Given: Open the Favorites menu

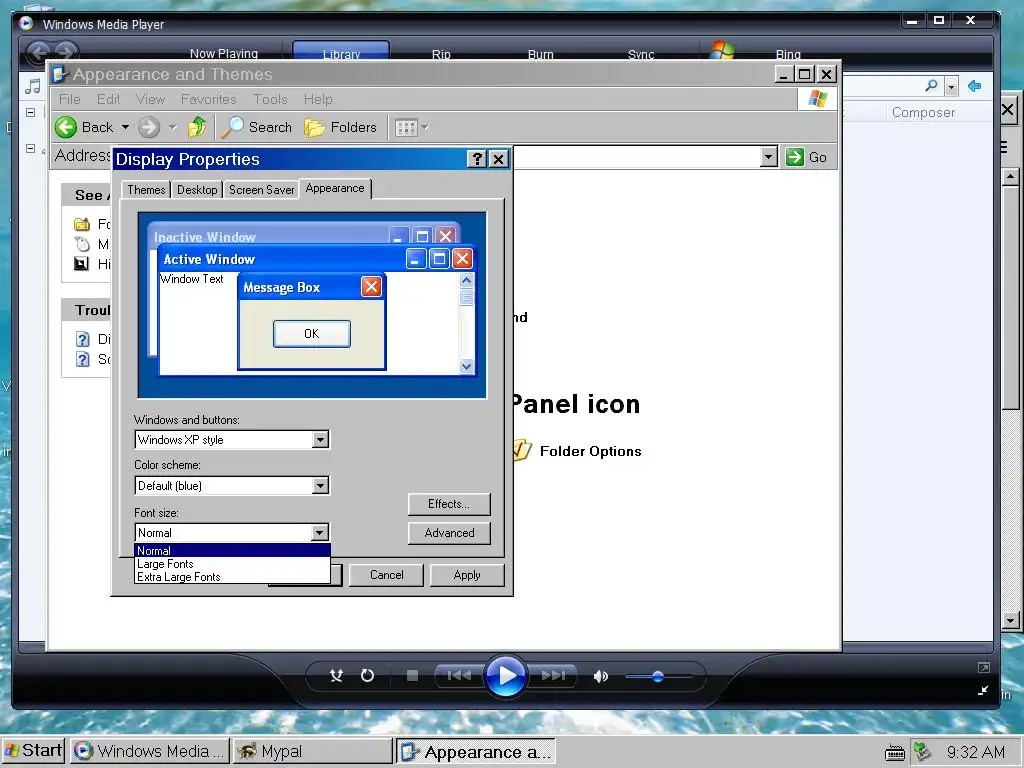Looking at the screenshot, I should [x=208, y=99].
